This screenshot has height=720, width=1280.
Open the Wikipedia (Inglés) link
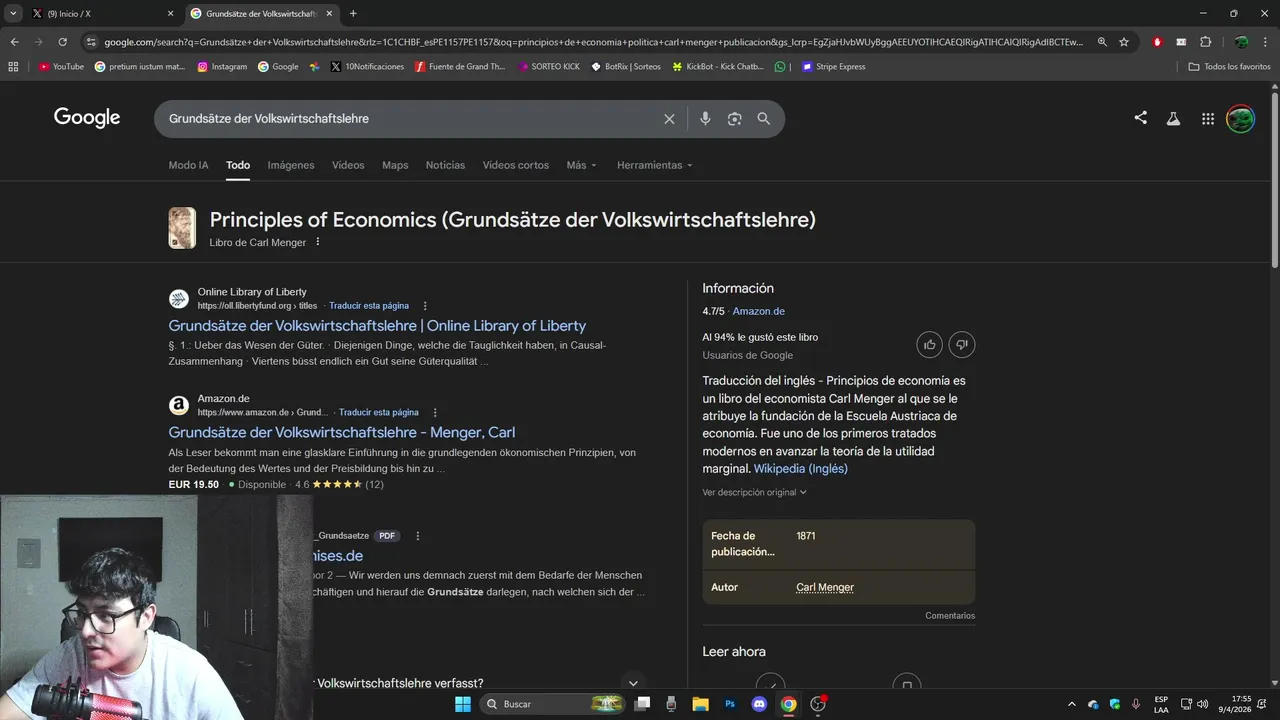tap(800, 469)
